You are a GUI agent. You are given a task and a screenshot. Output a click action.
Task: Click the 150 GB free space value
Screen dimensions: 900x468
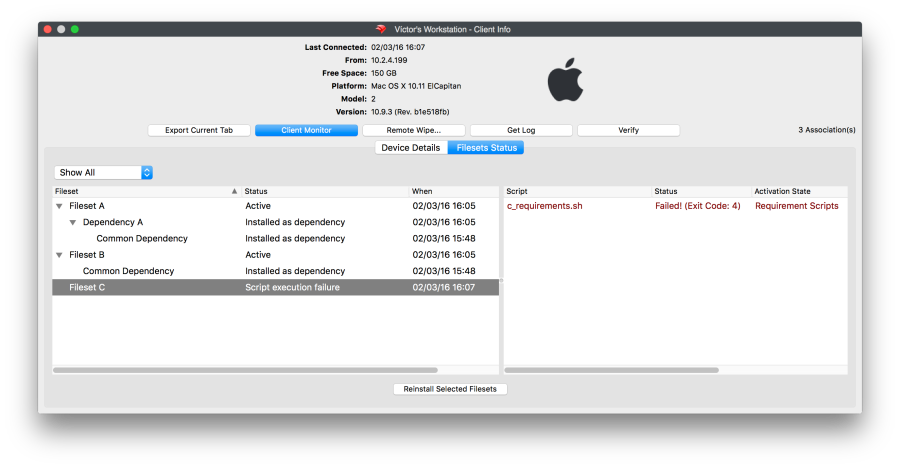[383, 74]
